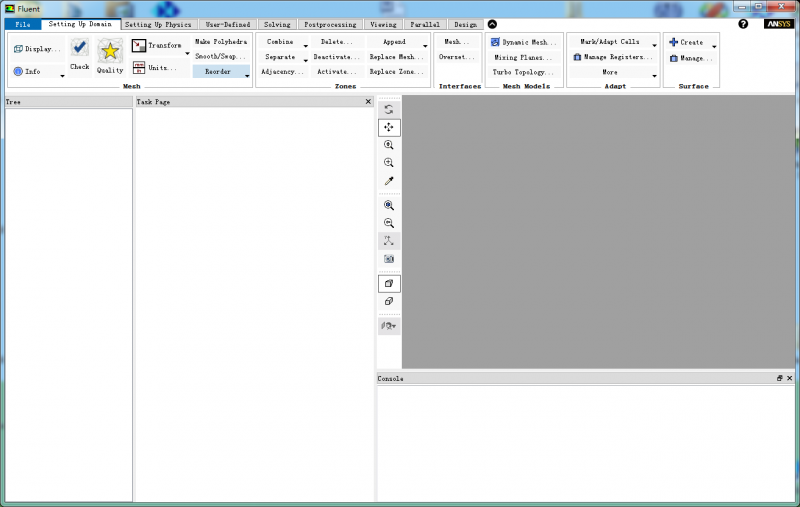
Task: Select the Setting Up Domain tab
Action: click(x=80, y=24)
